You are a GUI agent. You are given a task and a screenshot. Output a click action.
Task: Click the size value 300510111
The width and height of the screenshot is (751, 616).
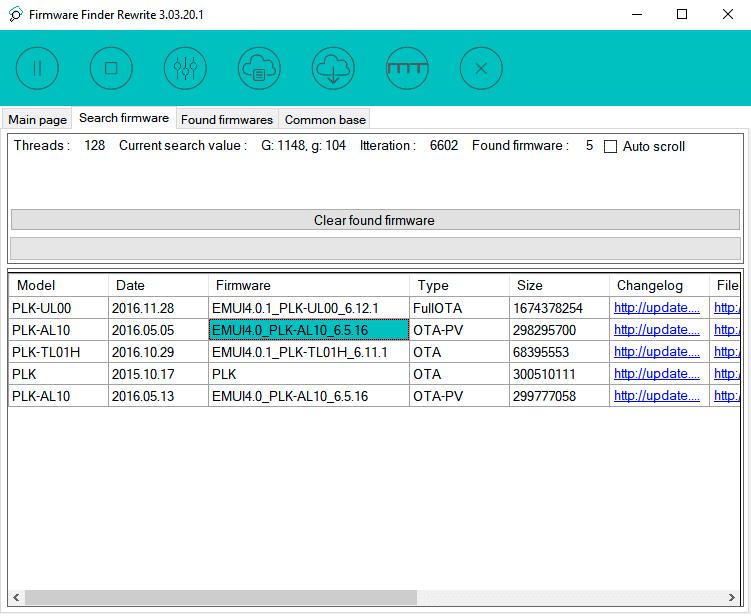click(x=560, y=374)
